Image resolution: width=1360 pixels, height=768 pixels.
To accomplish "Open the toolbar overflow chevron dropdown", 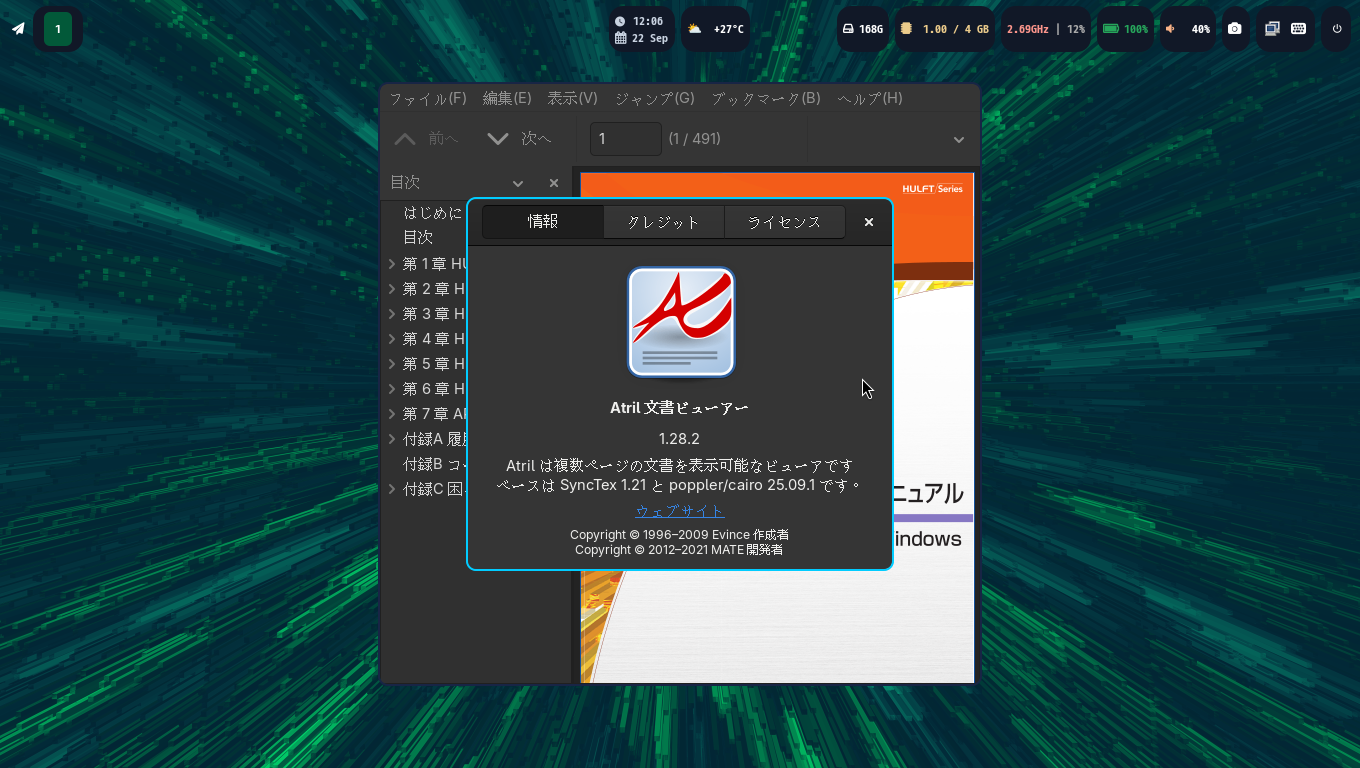I will [x=959, y=140].
